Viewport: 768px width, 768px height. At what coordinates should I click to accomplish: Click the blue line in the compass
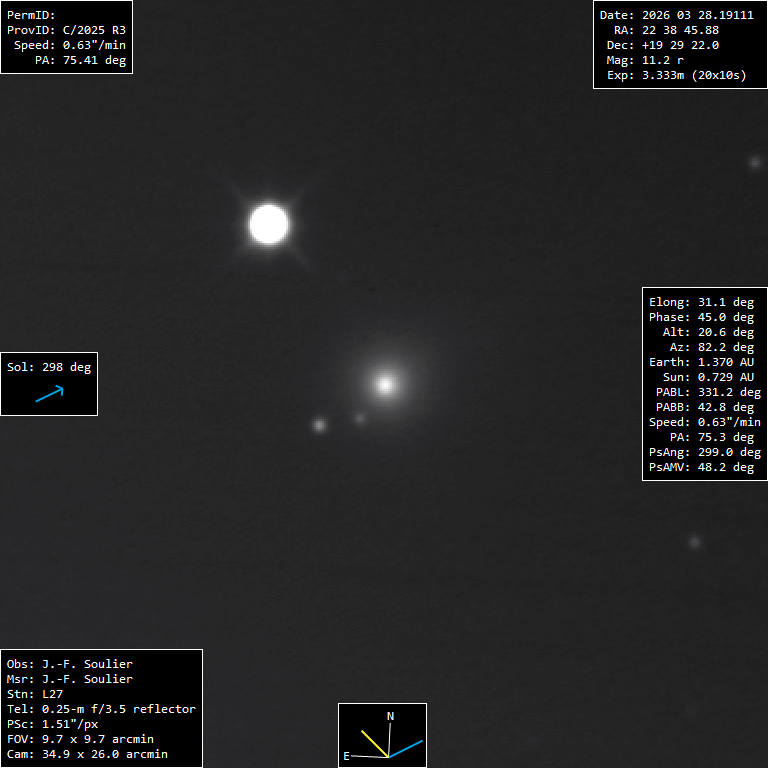coord(407,748)
